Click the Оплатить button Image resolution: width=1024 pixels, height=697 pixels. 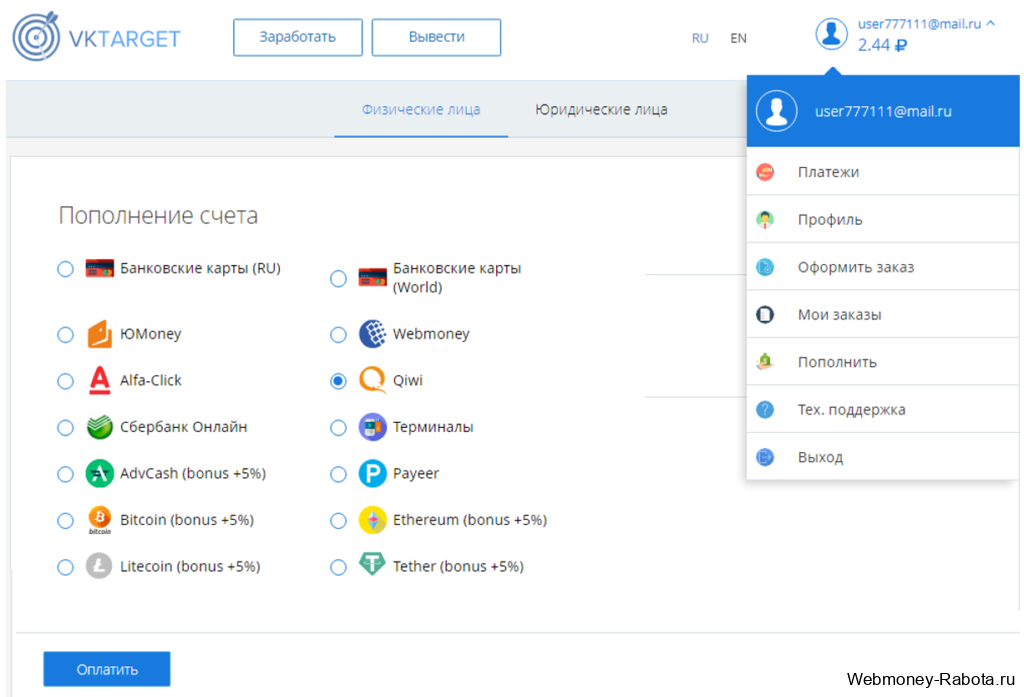[x=107, y=669]
